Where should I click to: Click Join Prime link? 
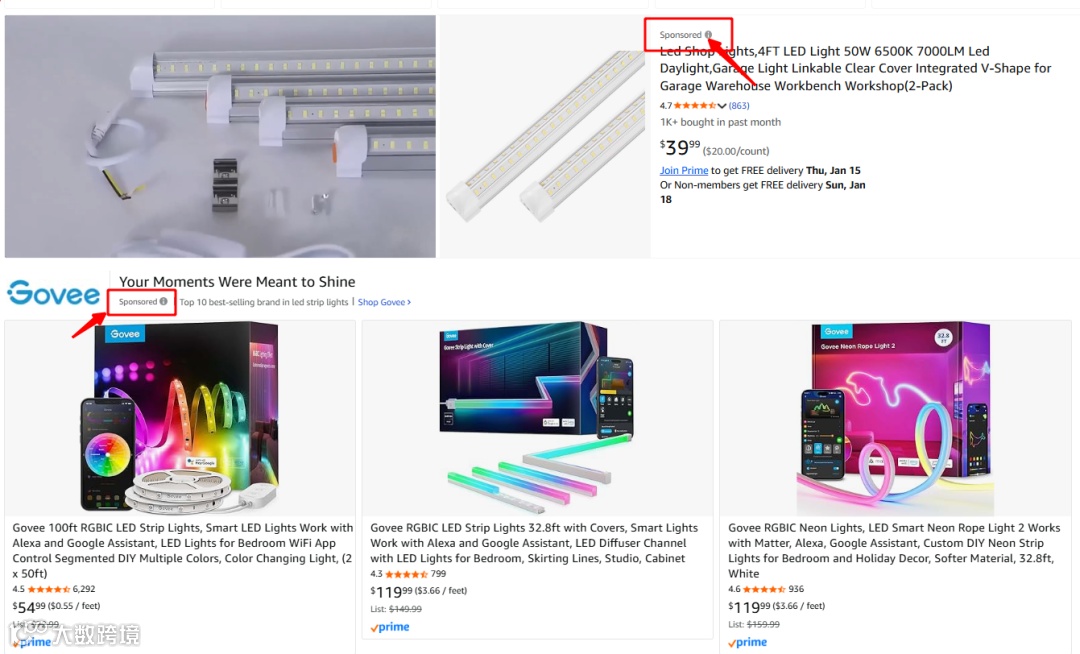point(684,170)
